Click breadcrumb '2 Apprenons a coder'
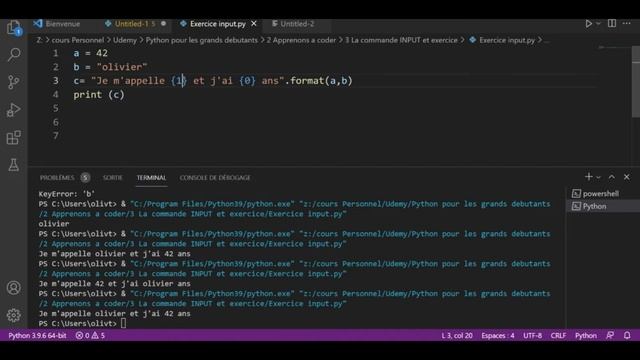Viewport: 640px width, 360px height. 301,40
